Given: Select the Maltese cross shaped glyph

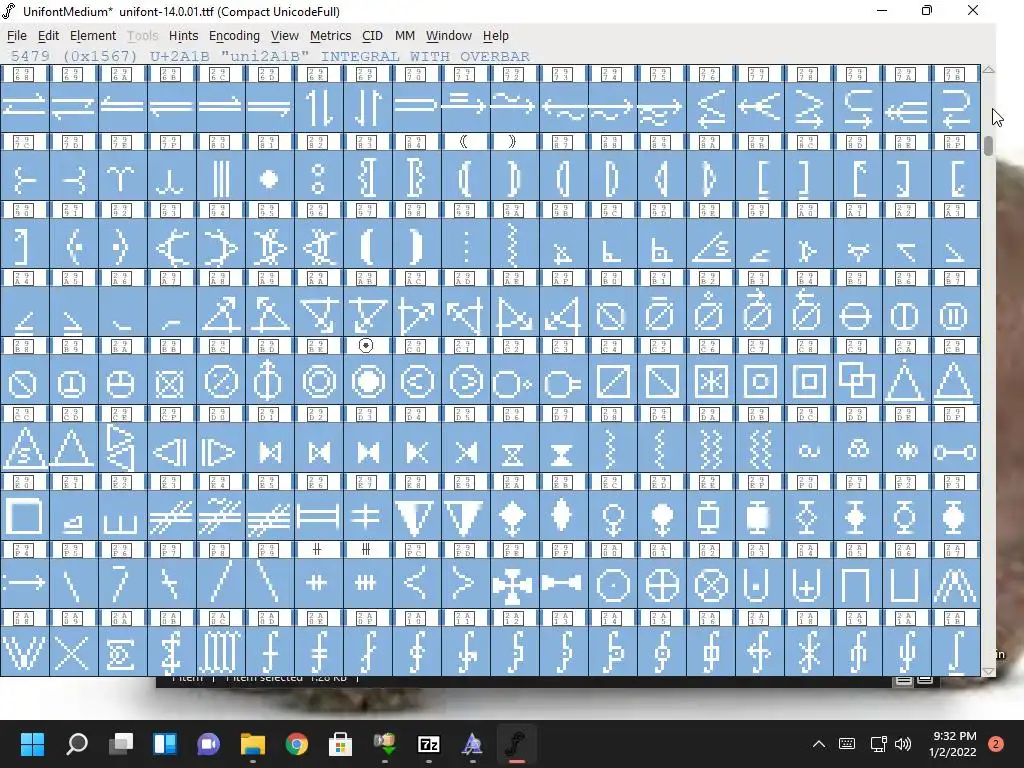Looking at the screenshot, I should 515,583.
